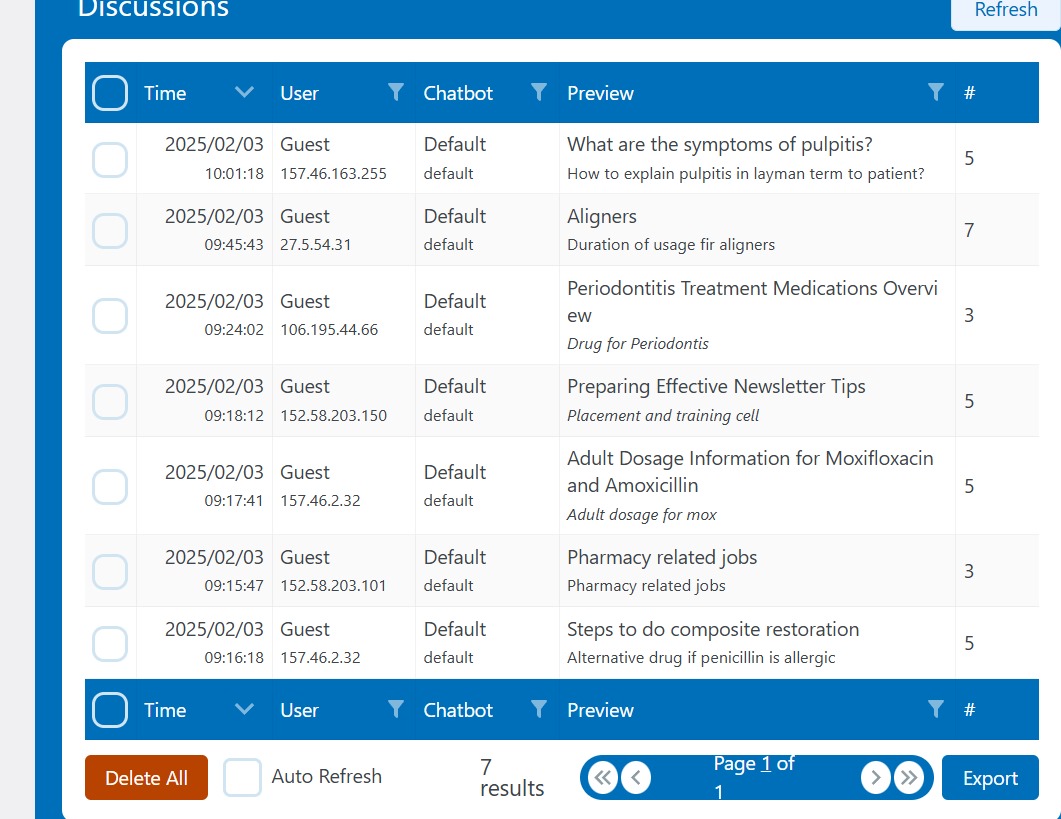Enable the Auto Refresh checkbox
The height and width of the screenshot is (819, 1061).
pyautogui.click(x=242, y=777)
